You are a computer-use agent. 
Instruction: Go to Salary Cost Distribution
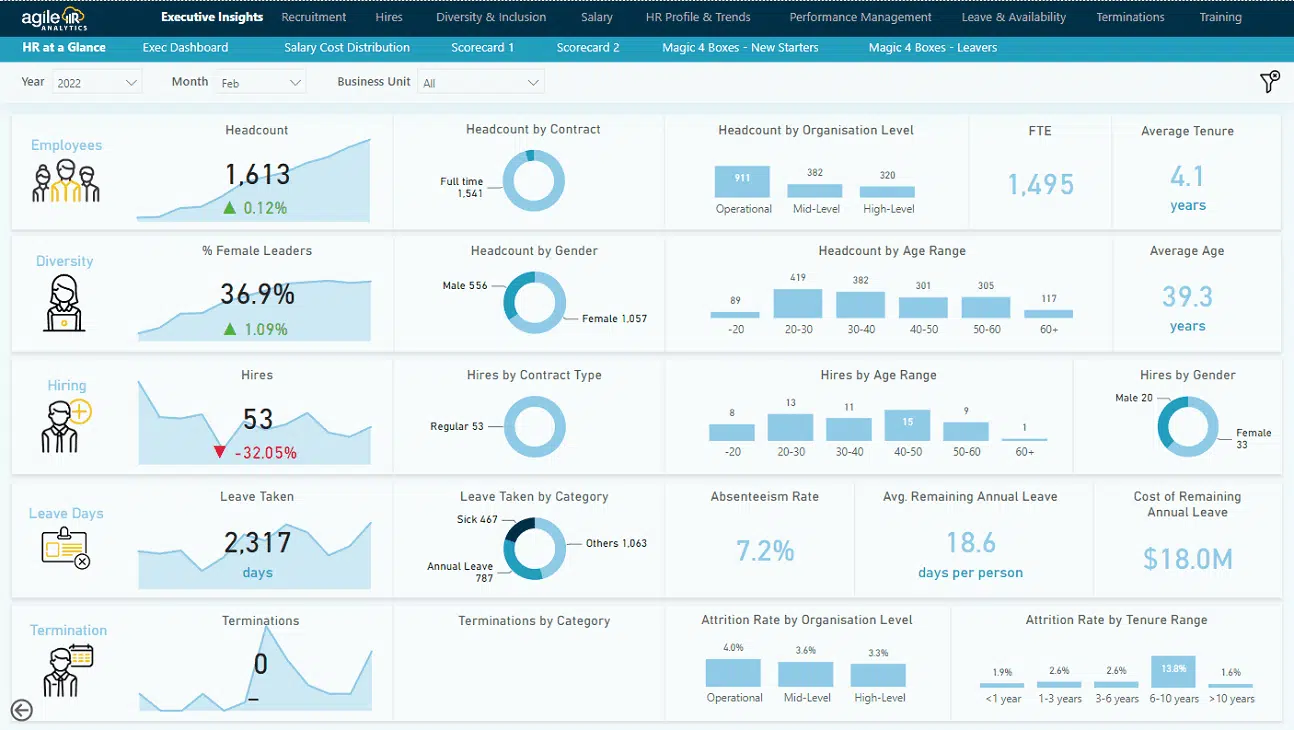pos(346,47)
